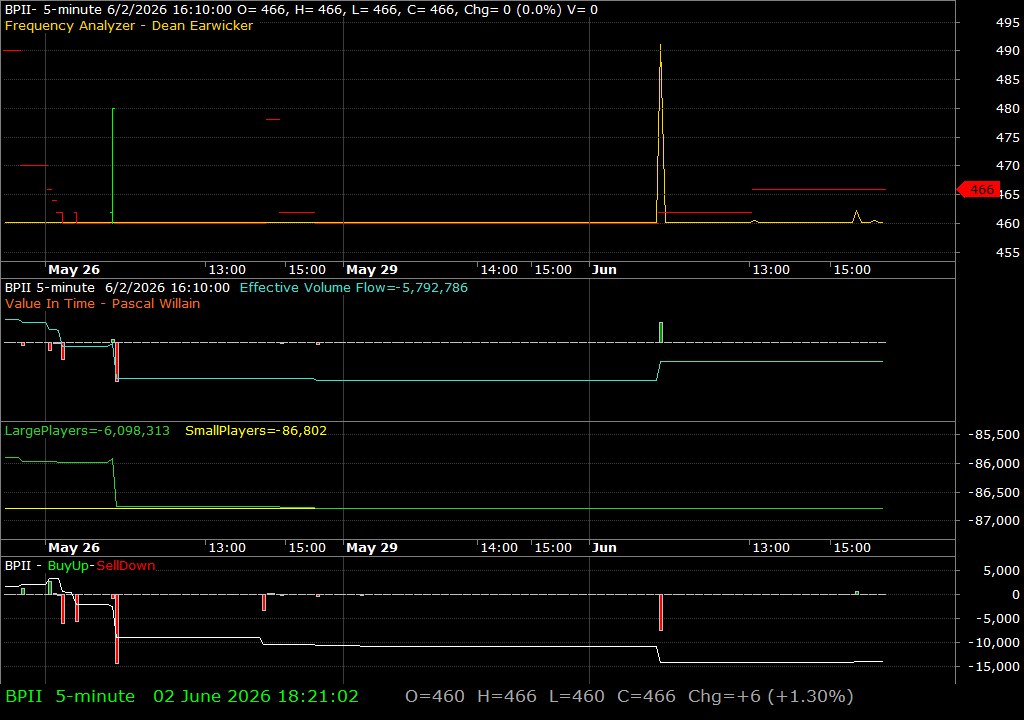Image resolution: width=1024 pixels, height=720 pixels.
Task: Click price level 495 on right axis
Action: pos(1007,22)
